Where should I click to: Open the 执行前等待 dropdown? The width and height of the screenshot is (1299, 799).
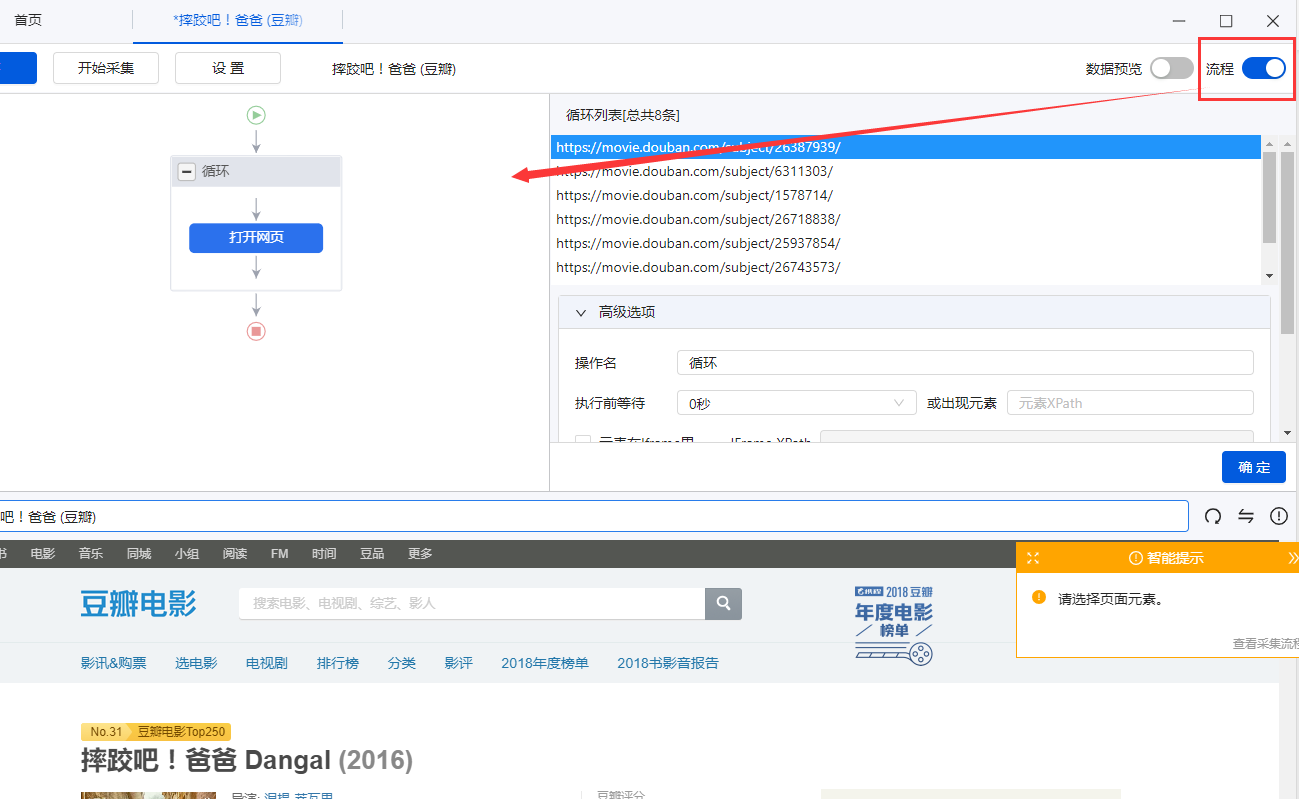796,403
